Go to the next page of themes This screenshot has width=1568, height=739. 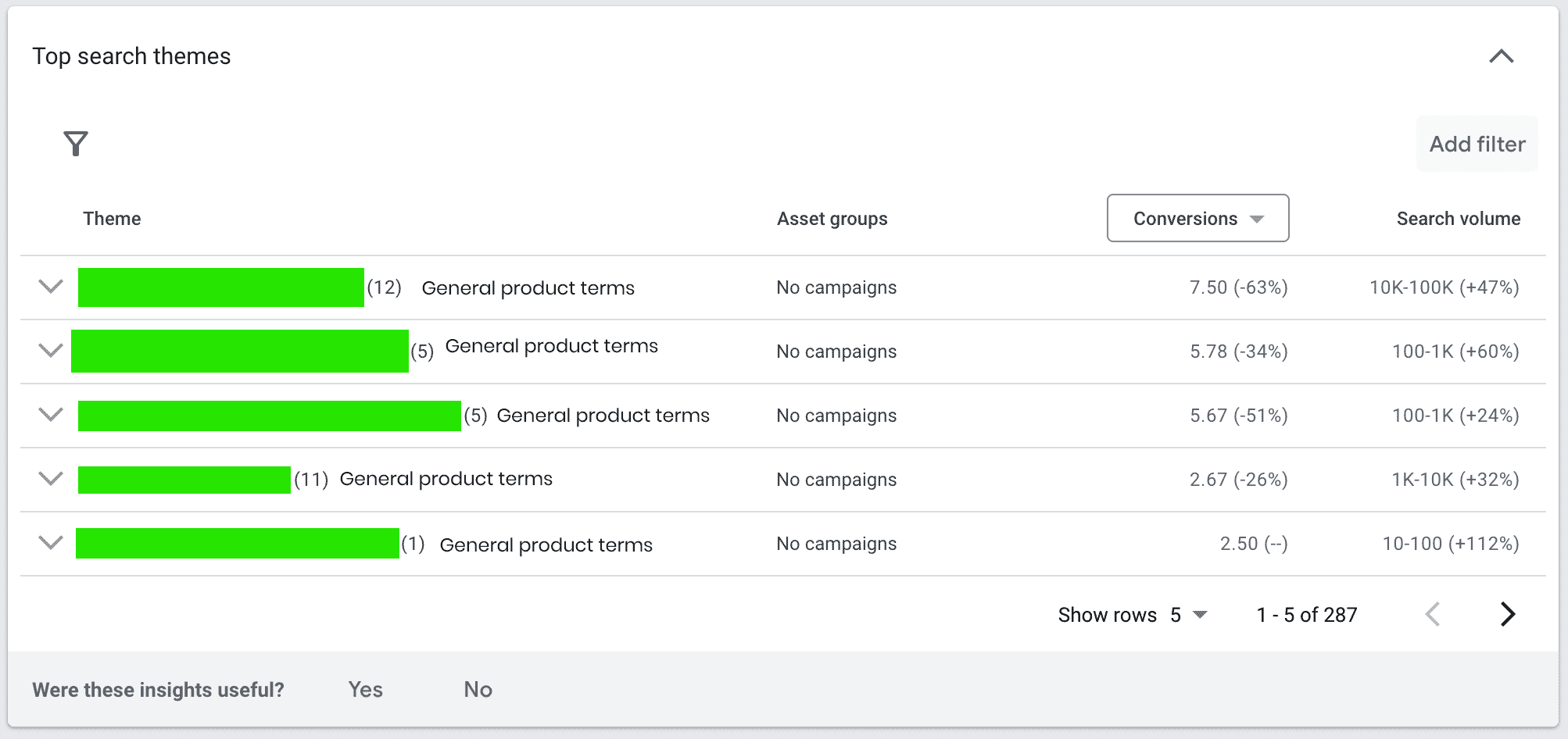[1509, 615]
